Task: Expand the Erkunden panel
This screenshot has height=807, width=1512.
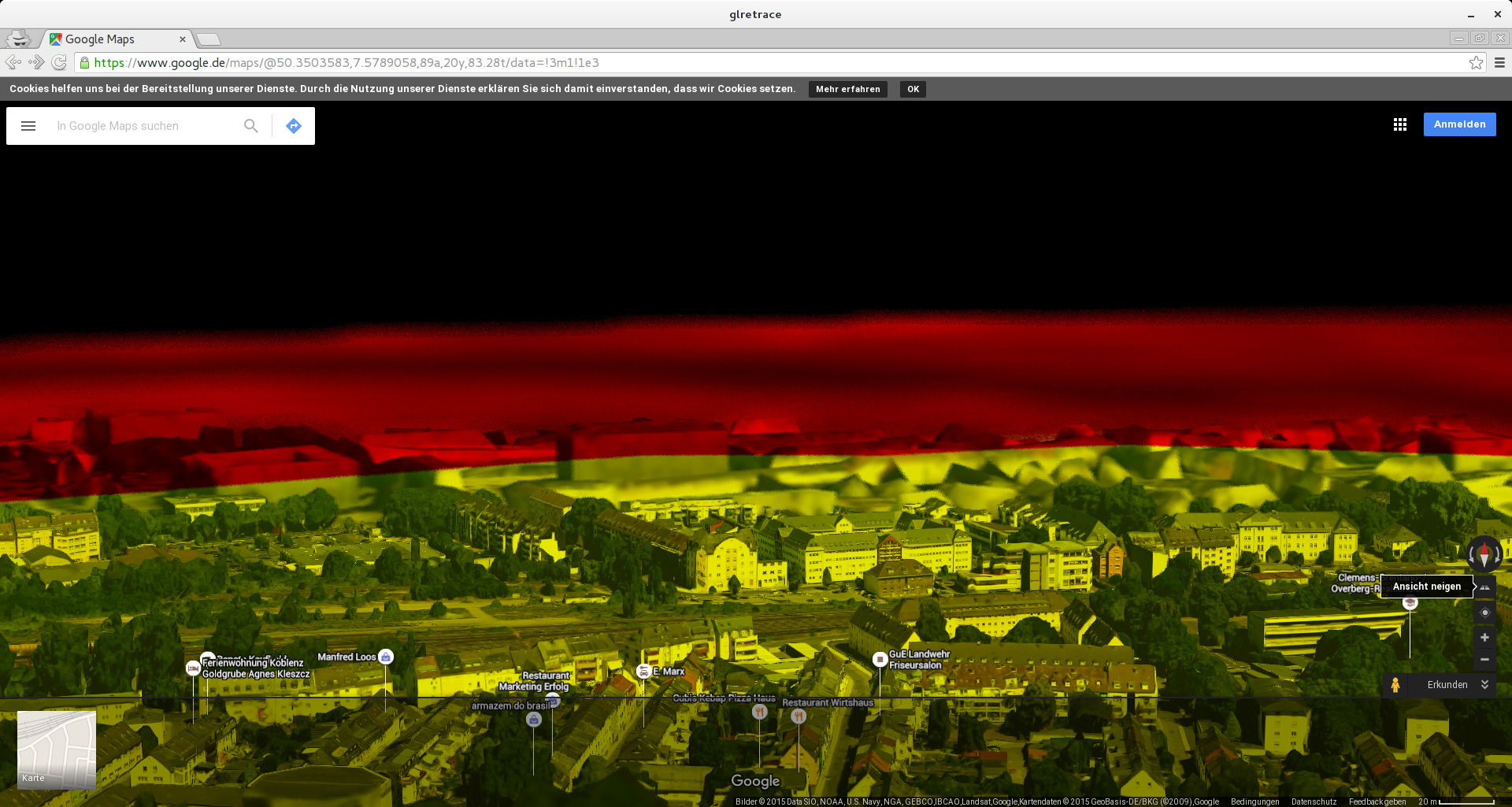Action: 1484,685
